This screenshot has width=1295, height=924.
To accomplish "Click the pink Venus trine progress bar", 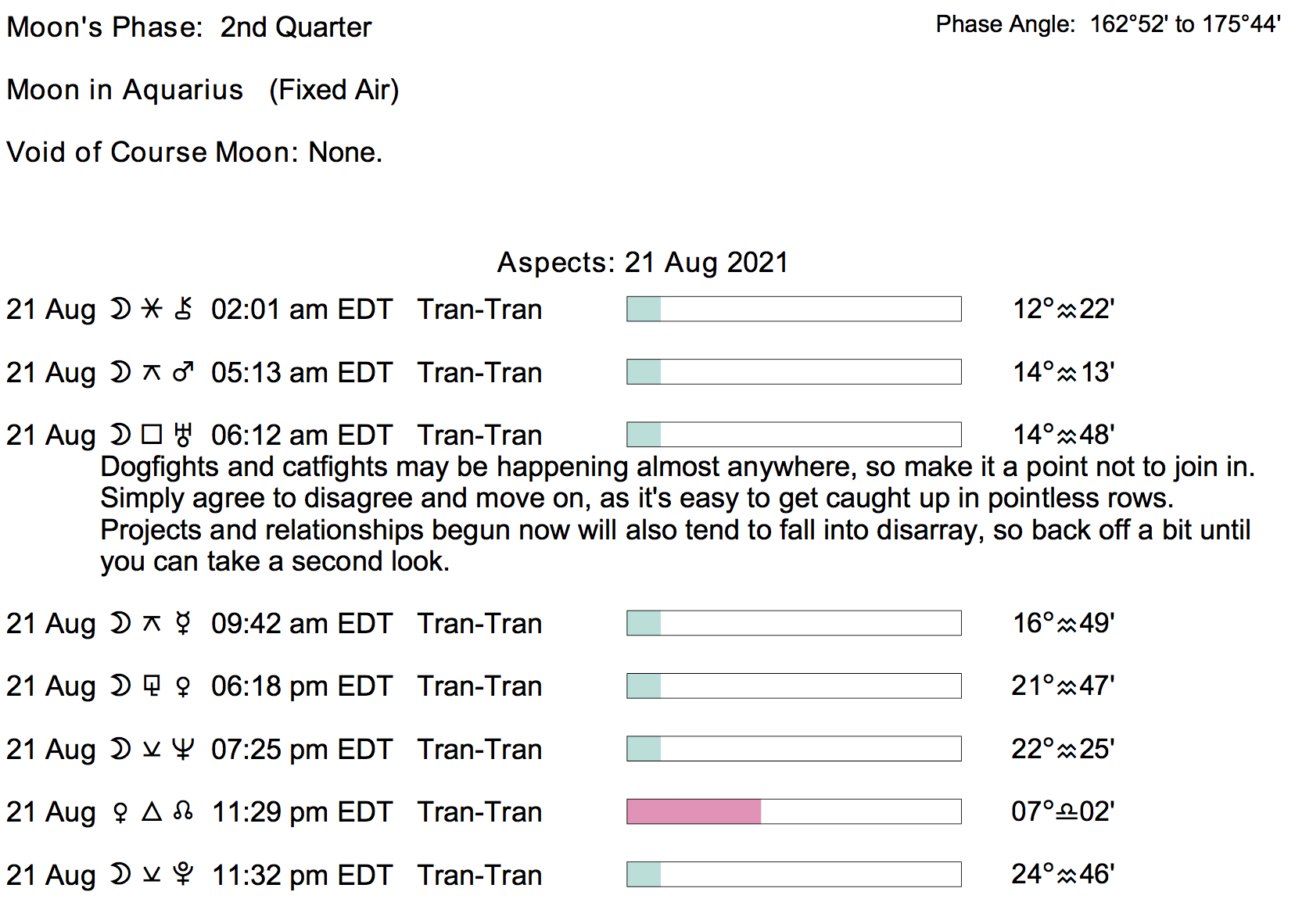I will [694, 811].
